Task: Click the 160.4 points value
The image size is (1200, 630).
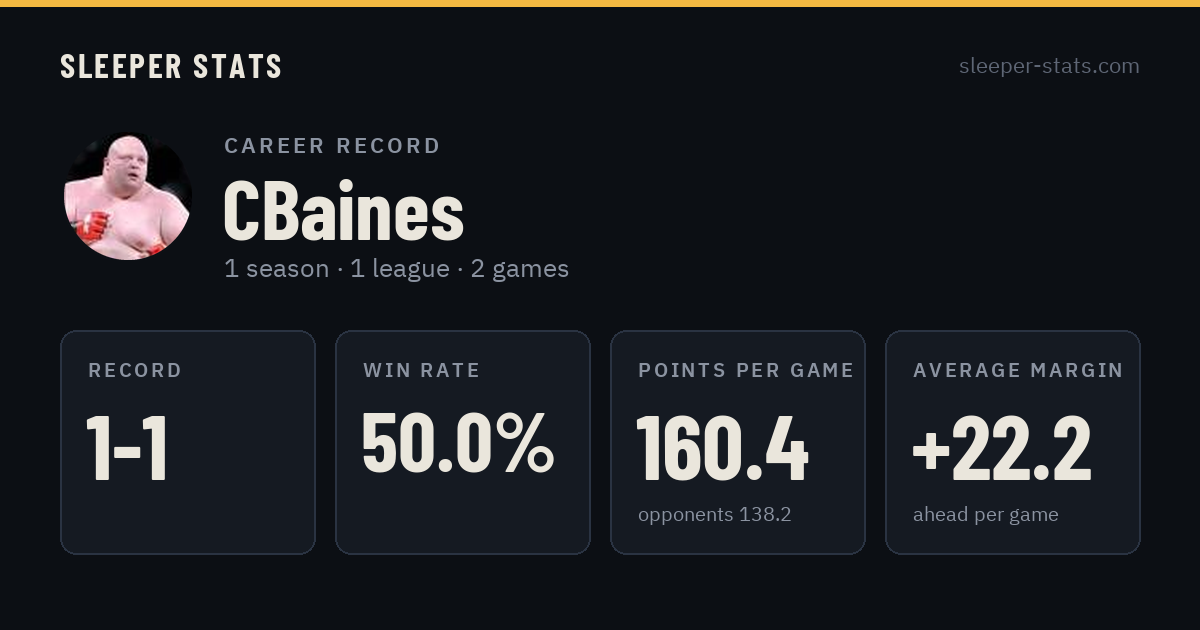Action: coord(722,449)
